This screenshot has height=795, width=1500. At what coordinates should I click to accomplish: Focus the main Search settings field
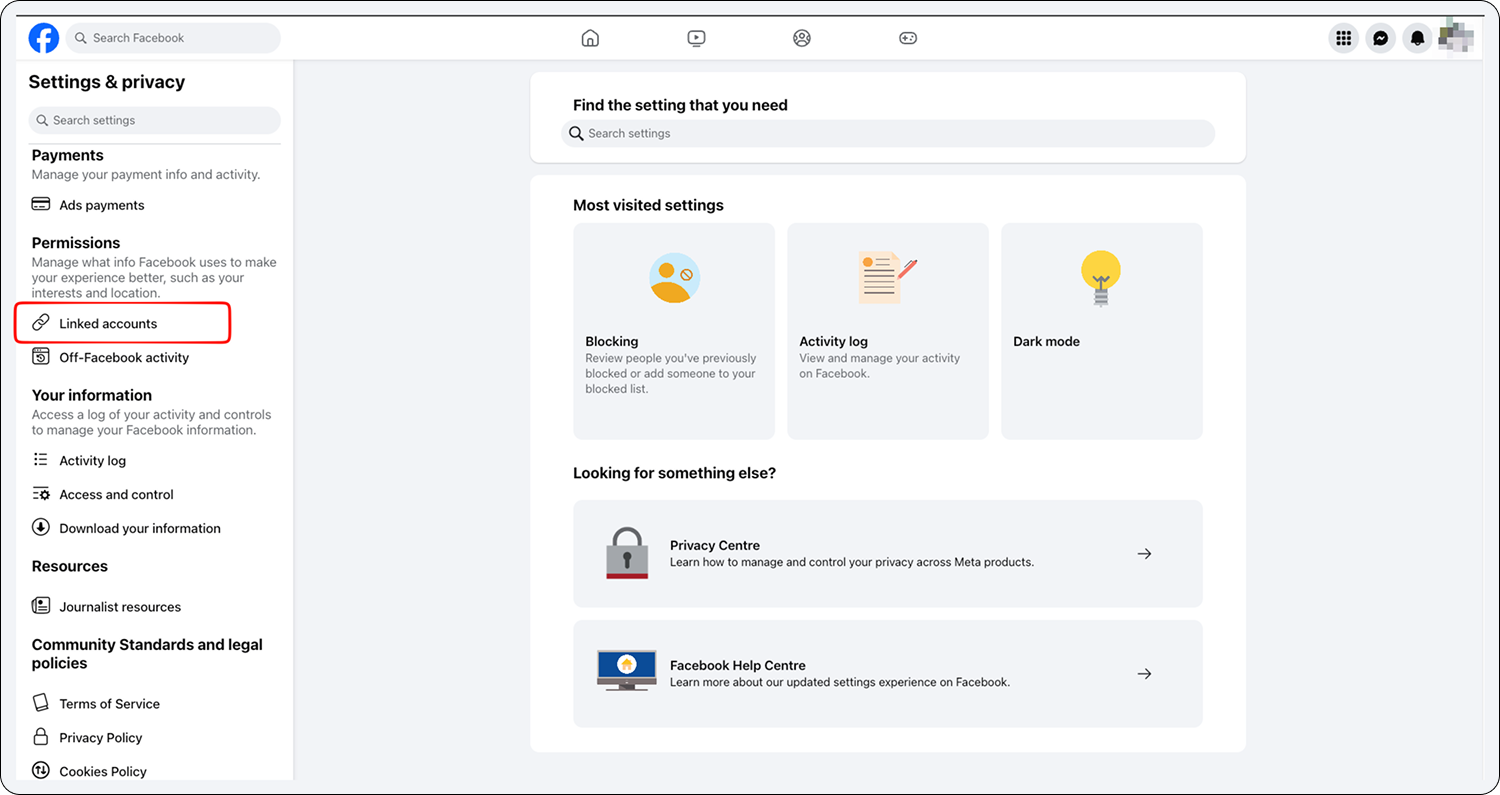click(888, 133)
